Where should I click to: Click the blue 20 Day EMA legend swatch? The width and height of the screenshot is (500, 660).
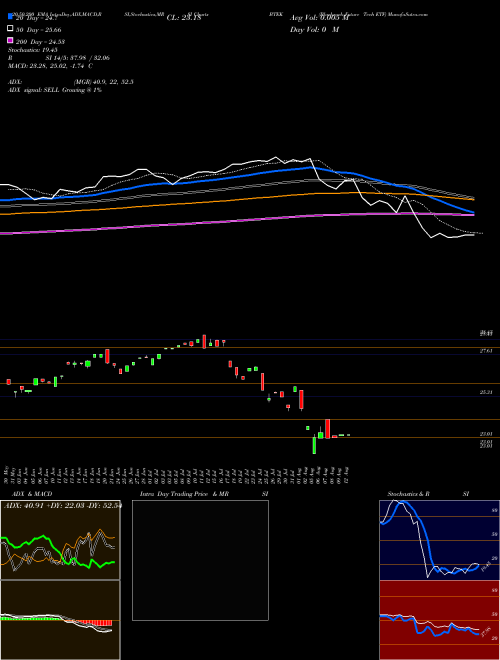(x=10, y=17)
